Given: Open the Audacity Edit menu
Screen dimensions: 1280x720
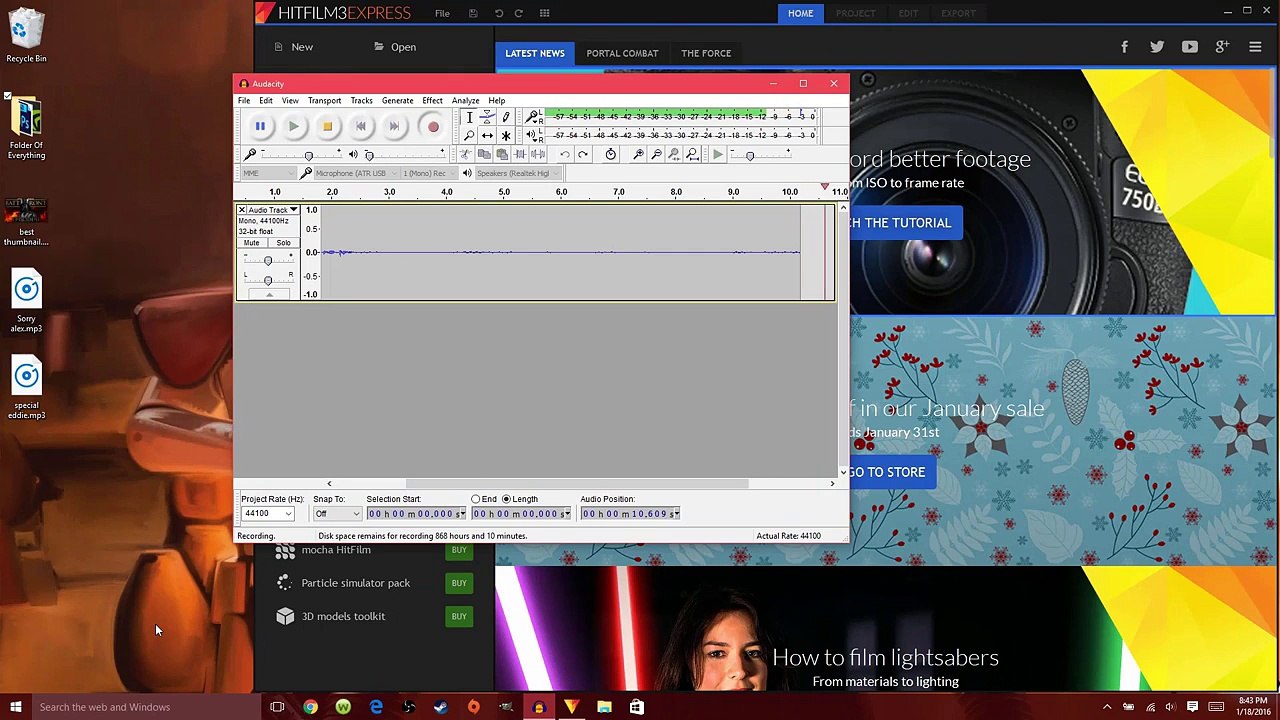Looking at the screenshot, I should click(266, 100).
